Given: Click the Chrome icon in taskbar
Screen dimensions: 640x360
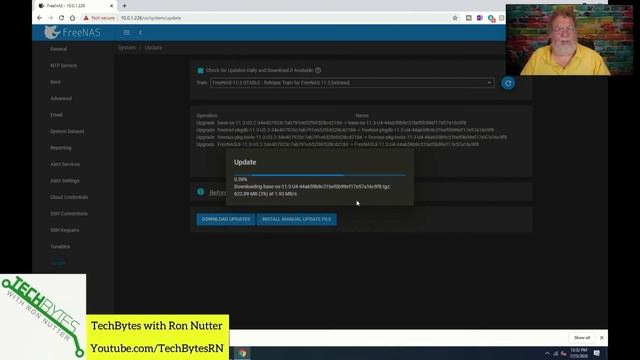Looking at the screenshot, I should (x=242, y=353).
